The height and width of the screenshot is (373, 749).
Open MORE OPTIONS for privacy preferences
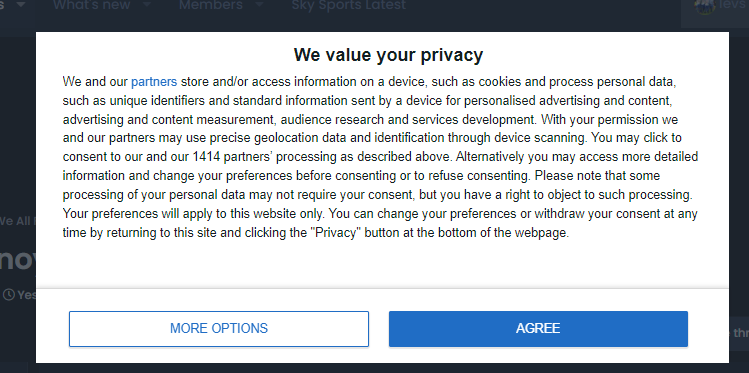[x=219, y=329]
